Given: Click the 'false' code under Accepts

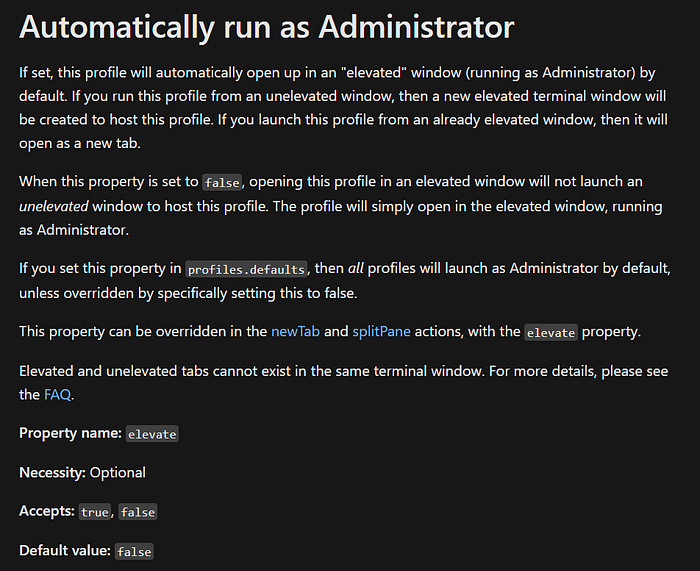Looking at the screenshot, I should click(x=138, y=512).
